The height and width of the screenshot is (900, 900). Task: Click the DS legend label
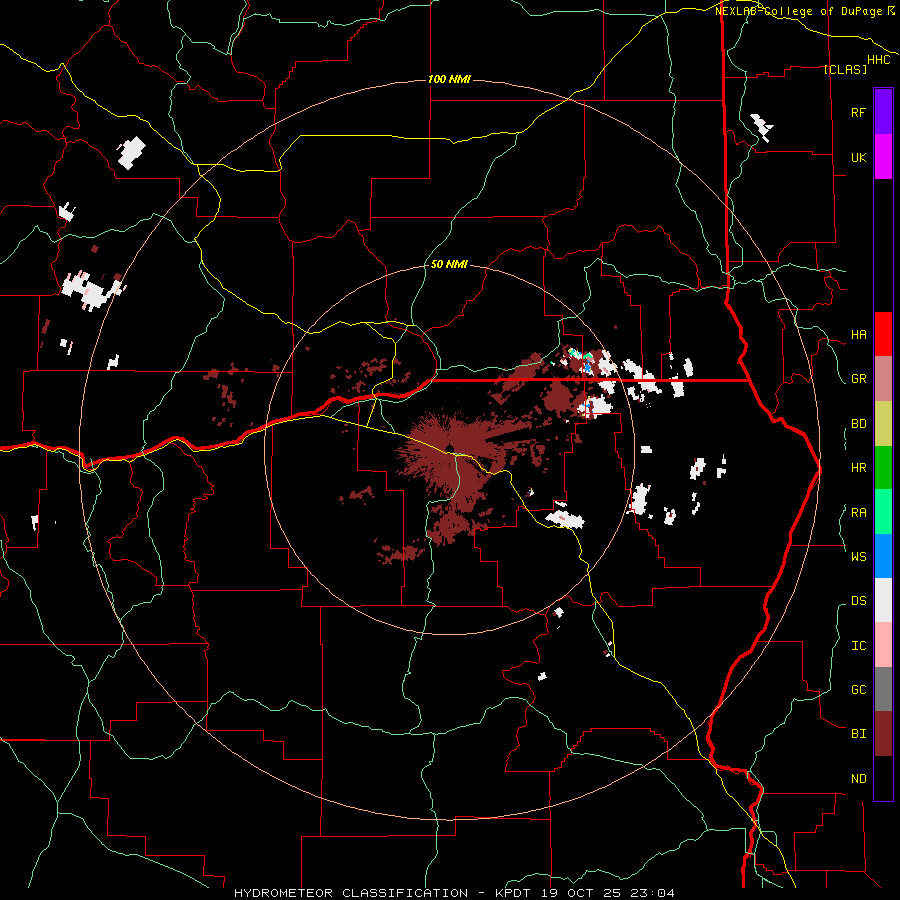(858, 601)
